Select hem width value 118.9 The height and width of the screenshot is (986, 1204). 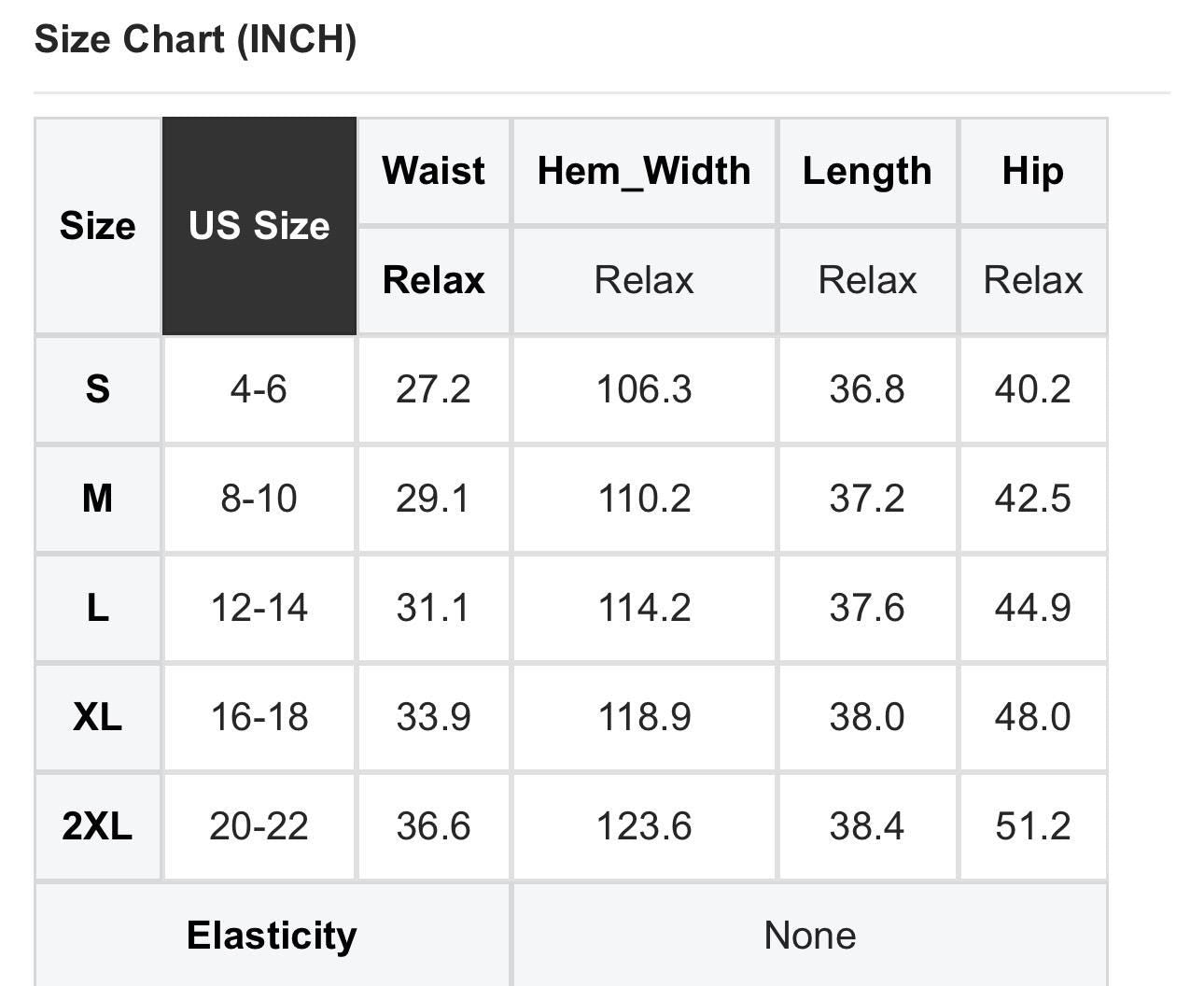[x=644, y=717]
